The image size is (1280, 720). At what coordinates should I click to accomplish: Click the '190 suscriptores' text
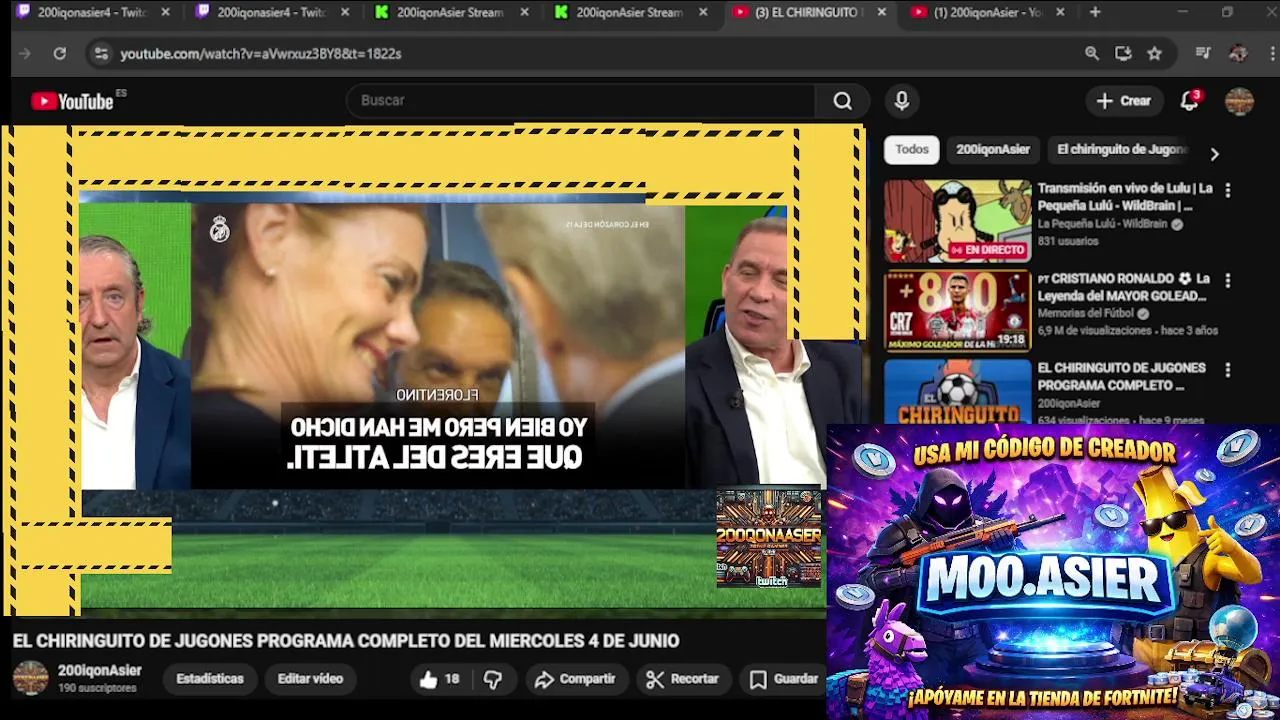click(x=97, y=689)
